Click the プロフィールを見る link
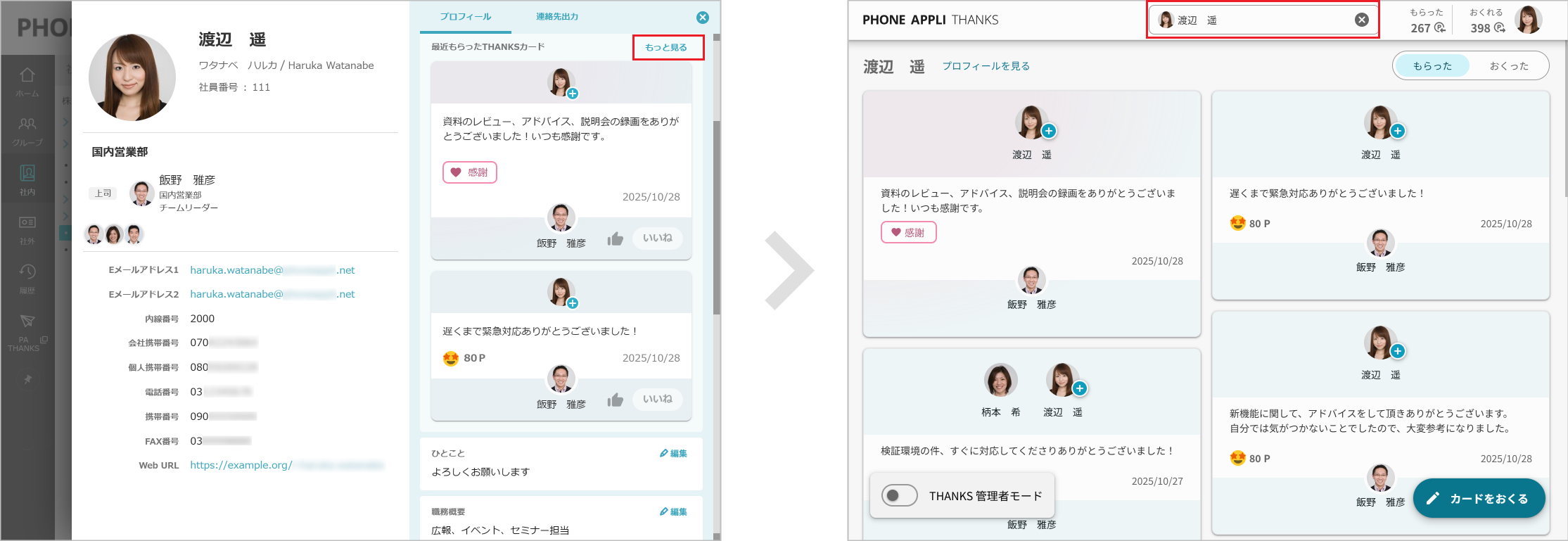This screenshot has width=1568, height=541. pyautogui.click(x=986, y=65)
